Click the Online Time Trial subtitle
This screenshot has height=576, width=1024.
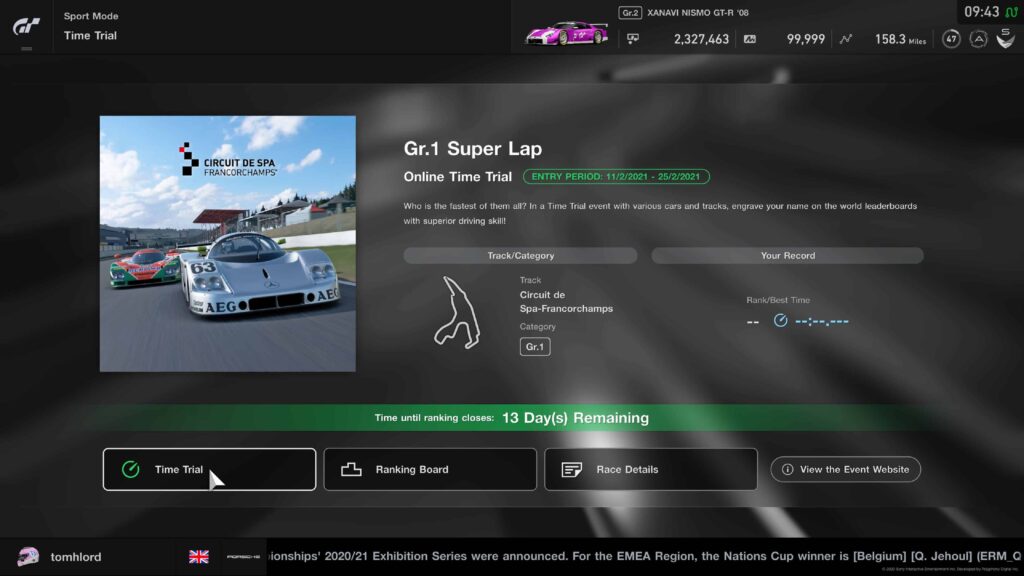(458, 176)
